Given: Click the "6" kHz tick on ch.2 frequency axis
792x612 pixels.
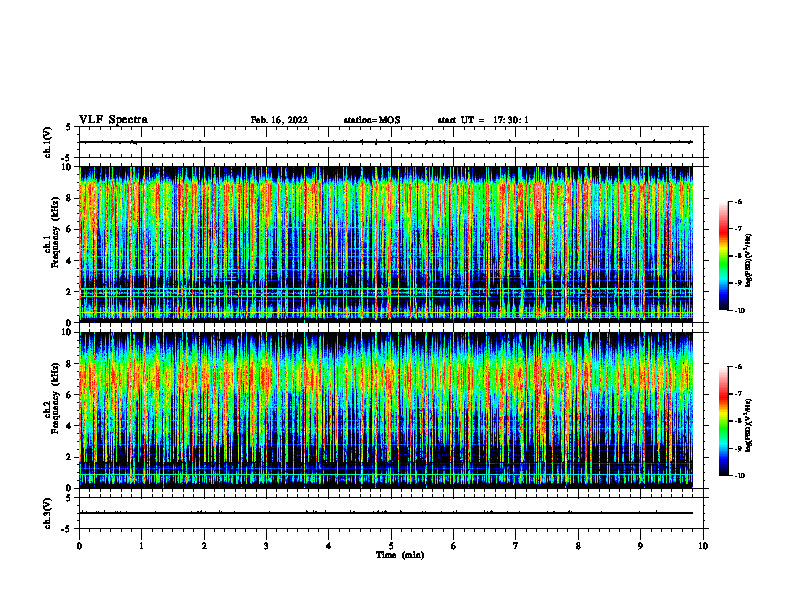Looking at the screenshot, I should point(70,395).
